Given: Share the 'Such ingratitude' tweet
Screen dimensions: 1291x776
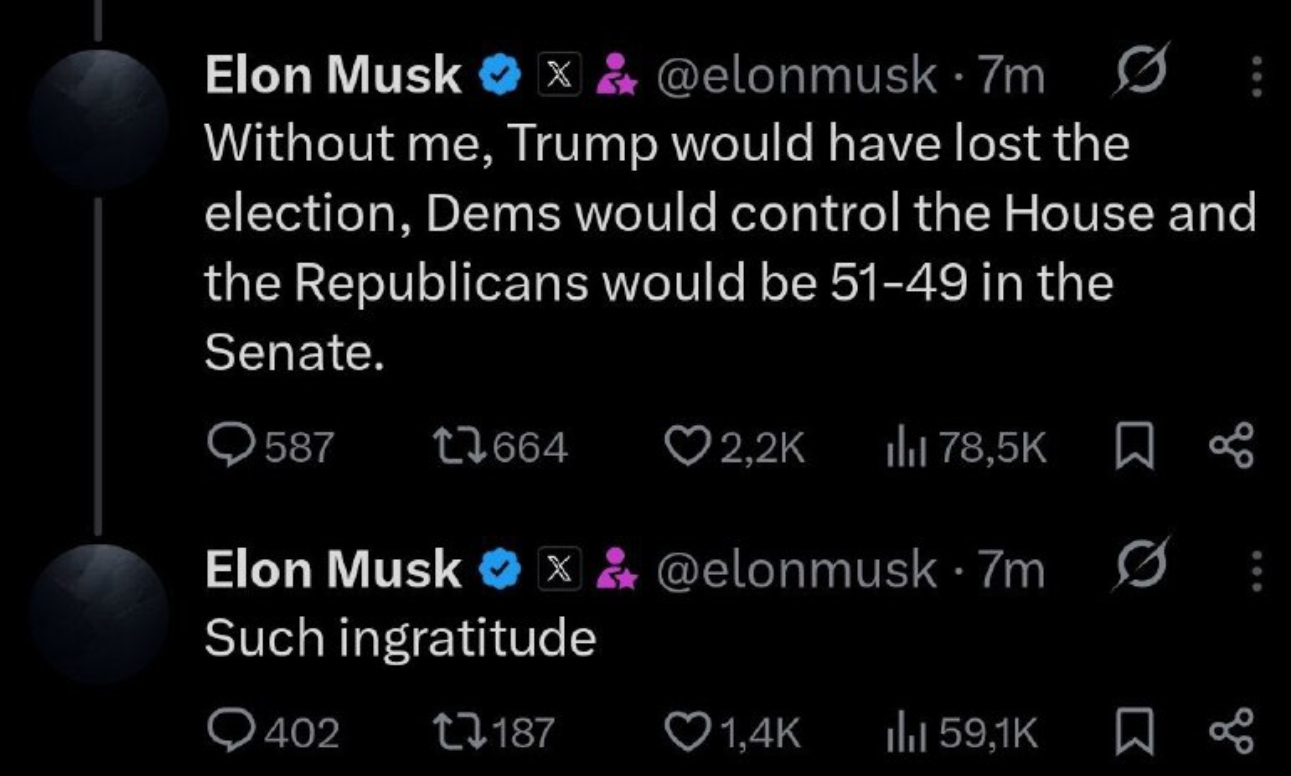Looking at the screenshot, I should tap(1230, 733).
